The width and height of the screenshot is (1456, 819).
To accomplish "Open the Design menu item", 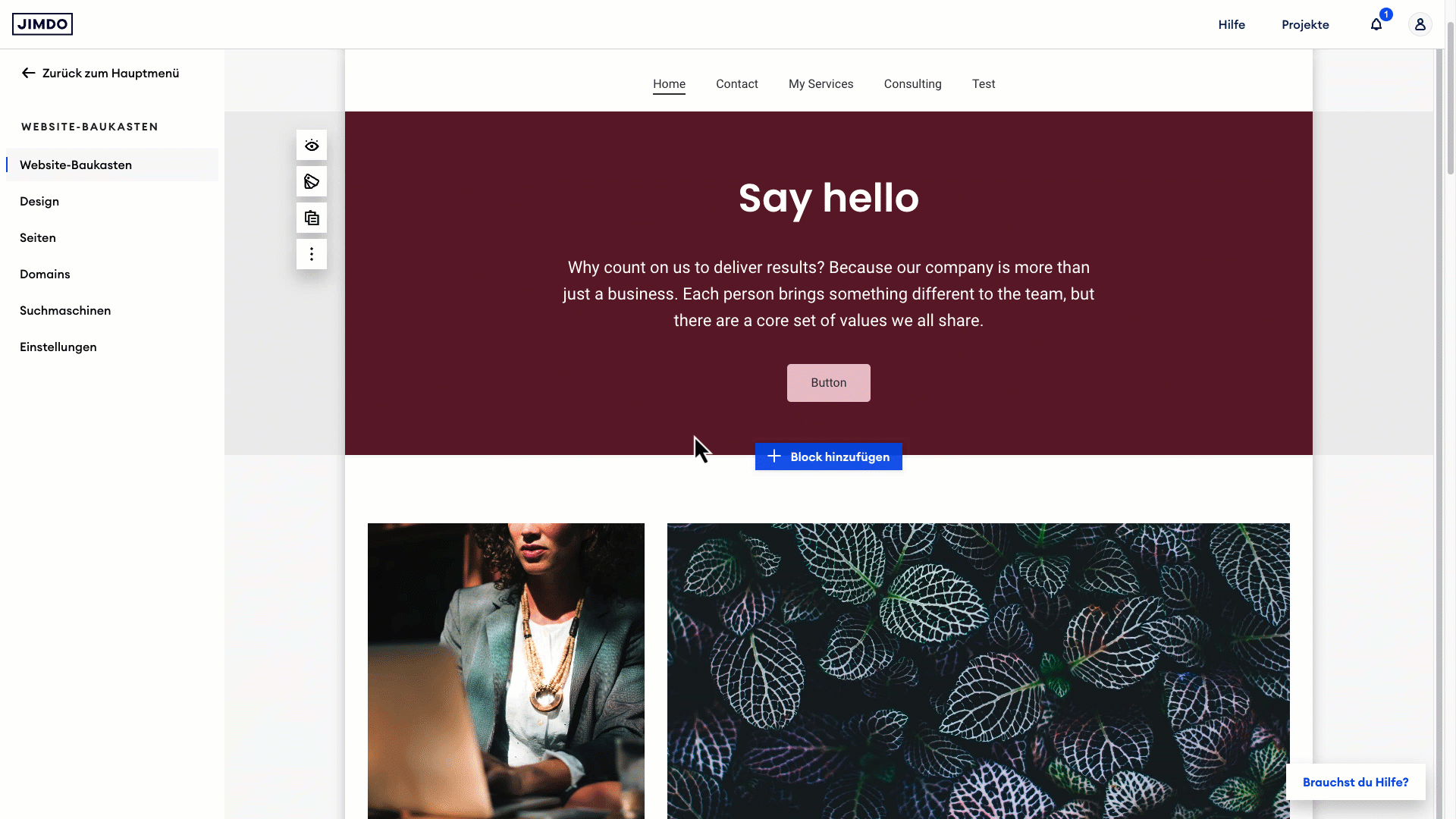I will click(39, 201).
